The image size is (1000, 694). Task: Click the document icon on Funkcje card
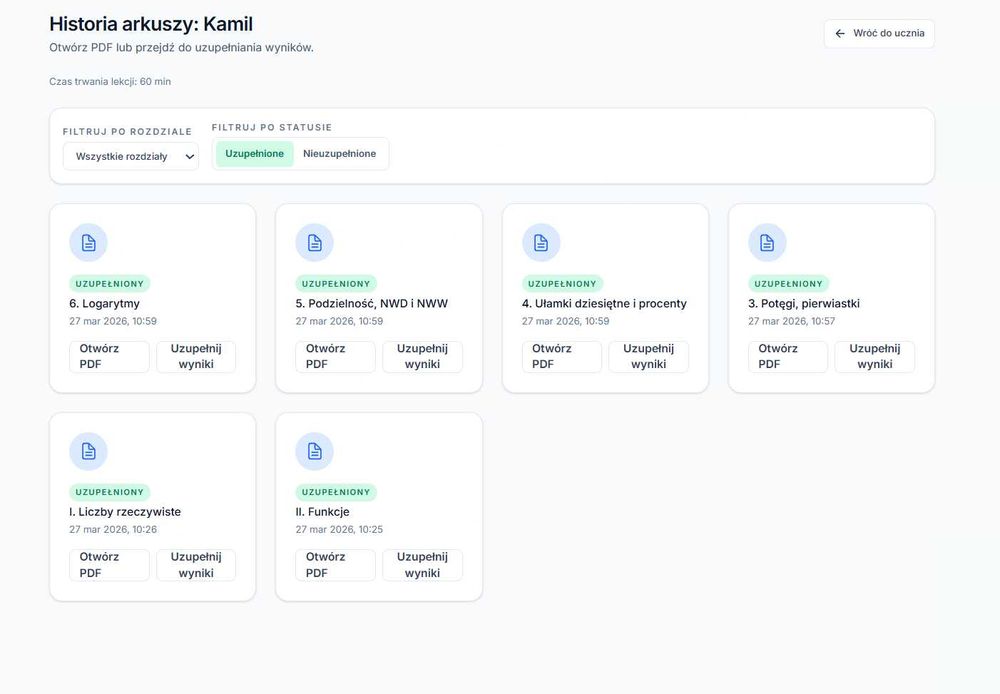315,451
